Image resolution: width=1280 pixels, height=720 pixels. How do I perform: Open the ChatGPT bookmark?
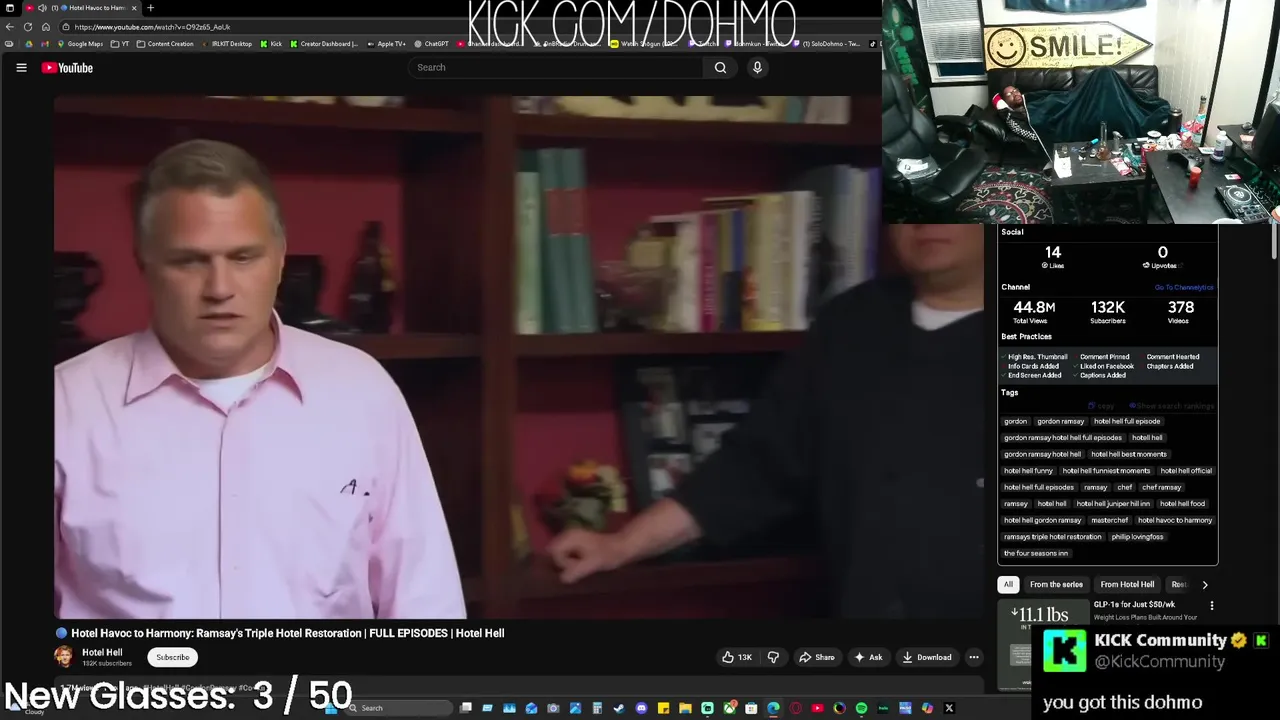(431, 44)
